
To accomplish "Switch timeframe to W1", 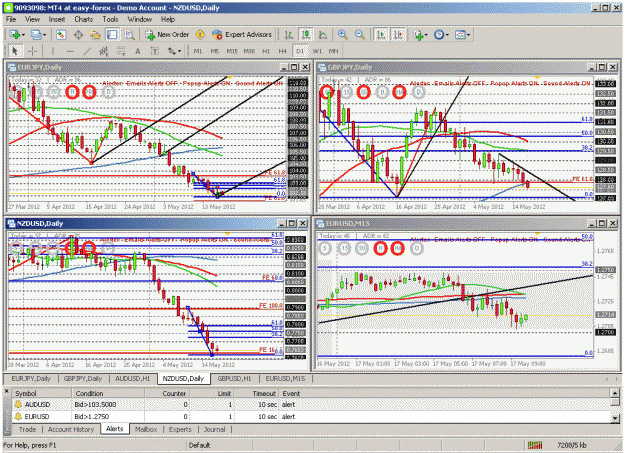I will pyautogui.click(x=317, y=51).
